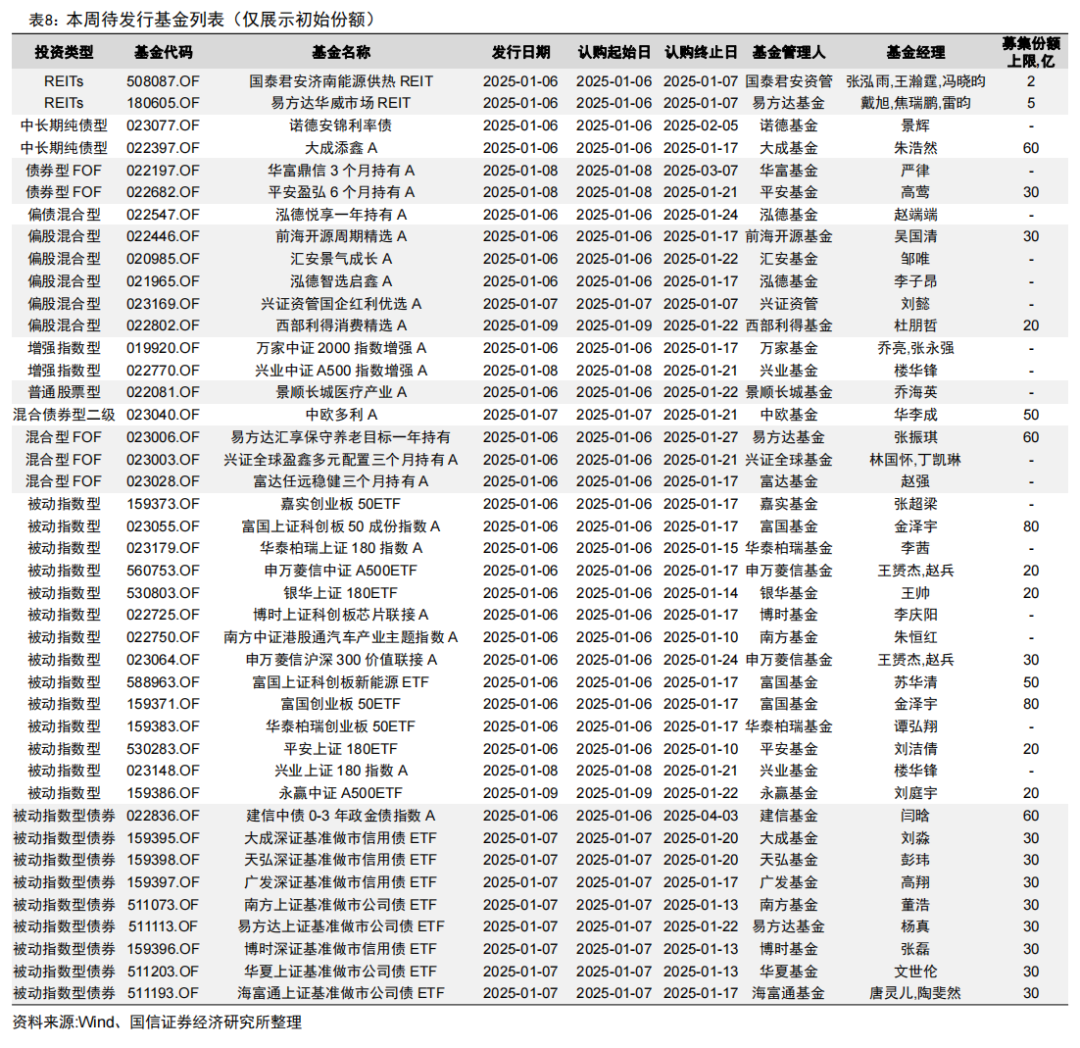The image size is (1080, 1048).
Task: Click fund name 富达任远稳健三个月持有 A
Action: (x=341, y=481)
